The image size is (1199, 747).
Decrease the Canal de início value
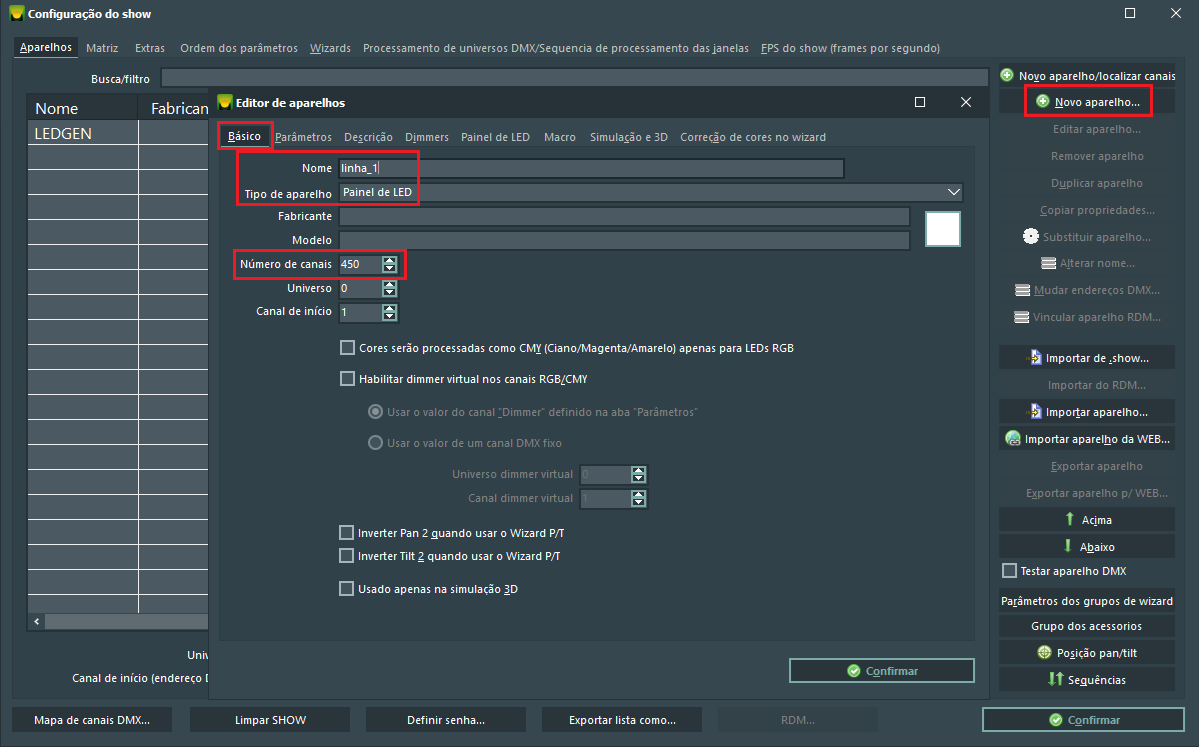point(389,317)
